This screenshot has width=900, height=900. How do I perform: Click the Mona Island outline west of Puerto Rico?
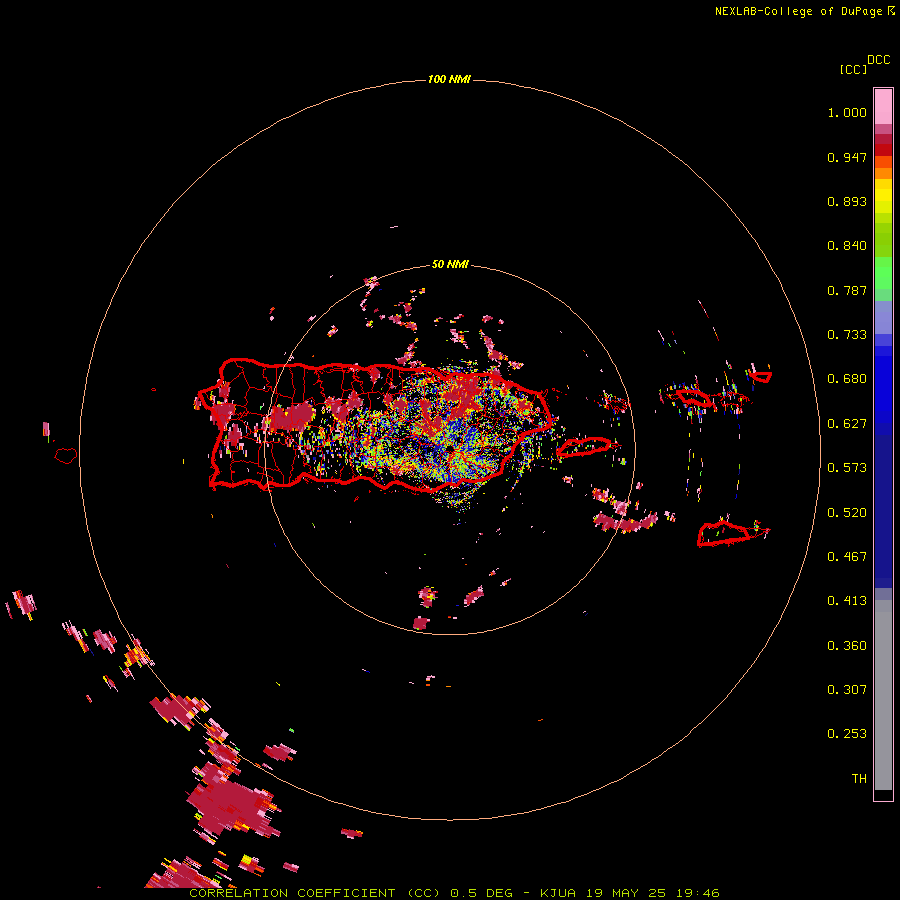tap(66, 456)
